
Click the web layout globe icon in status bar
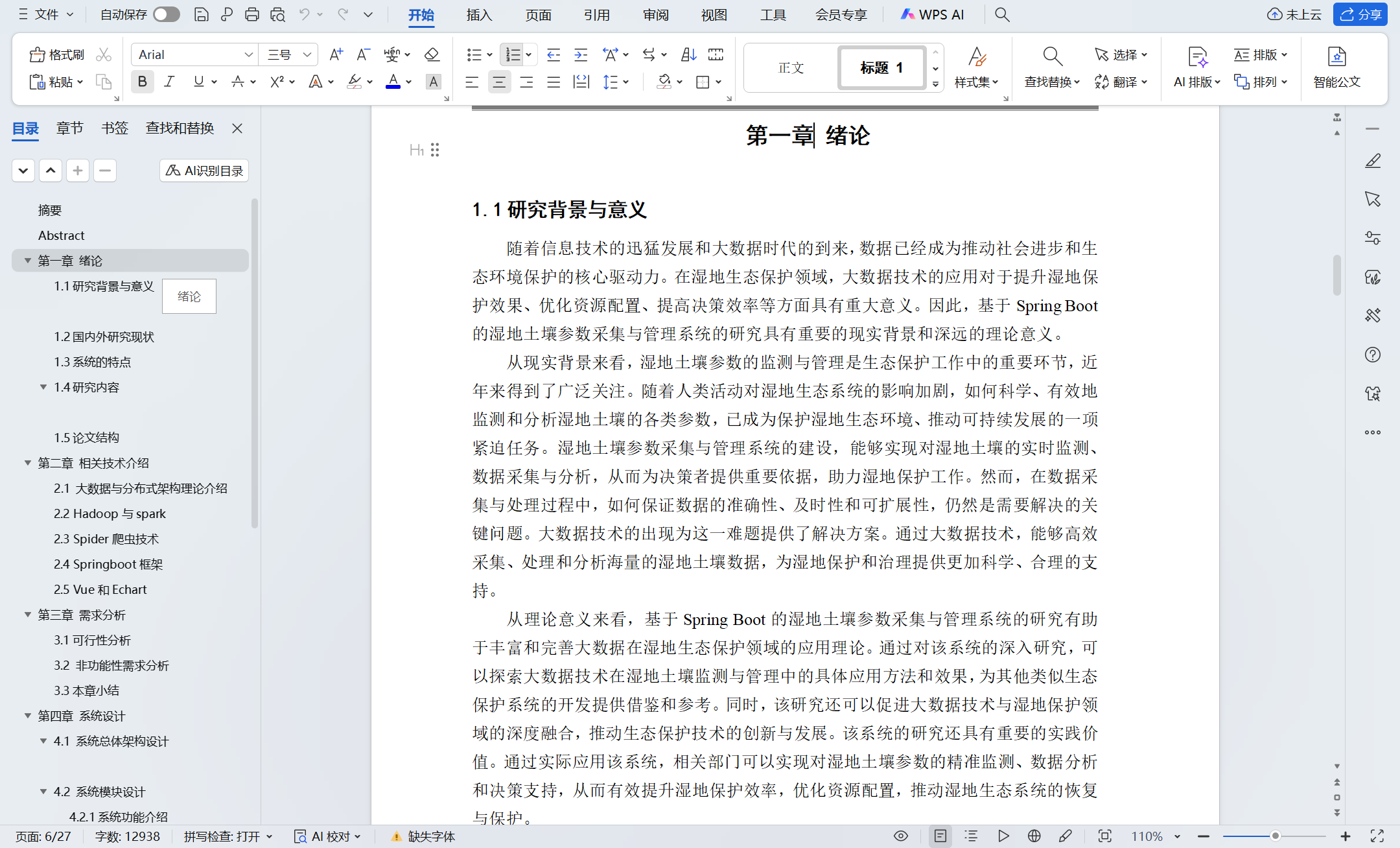click(1034, 836)
